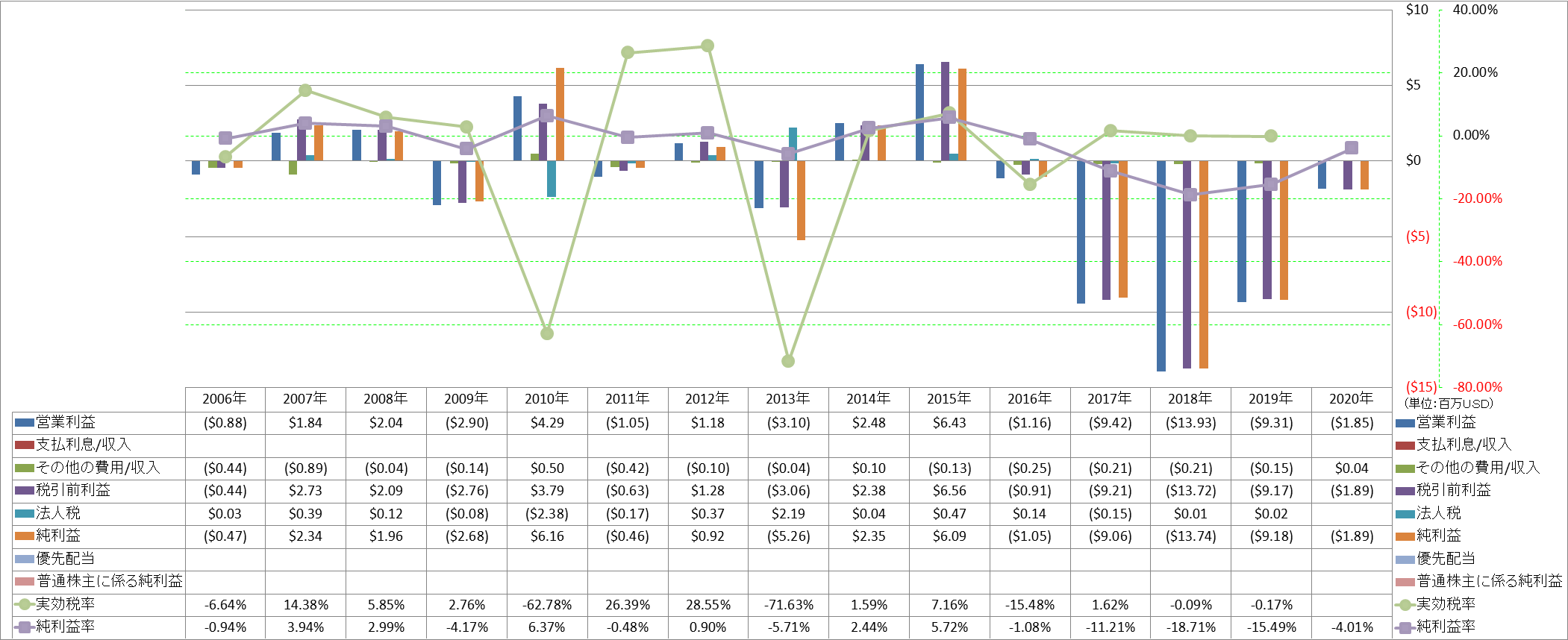
Task: Click the $10 axis label
Action: [x=1416, y=10]
